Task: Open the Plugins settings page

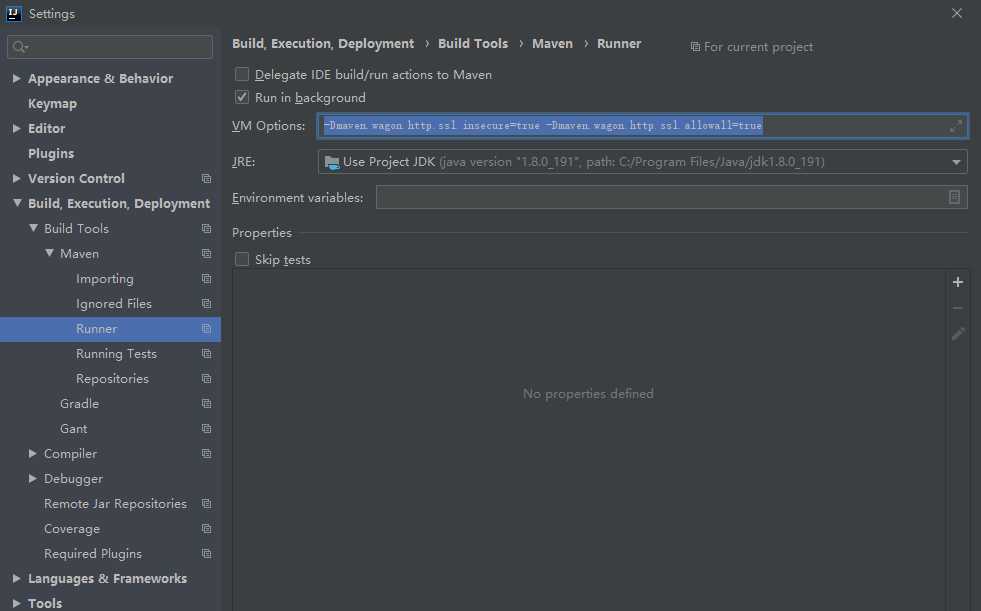Action: point(51,154)
